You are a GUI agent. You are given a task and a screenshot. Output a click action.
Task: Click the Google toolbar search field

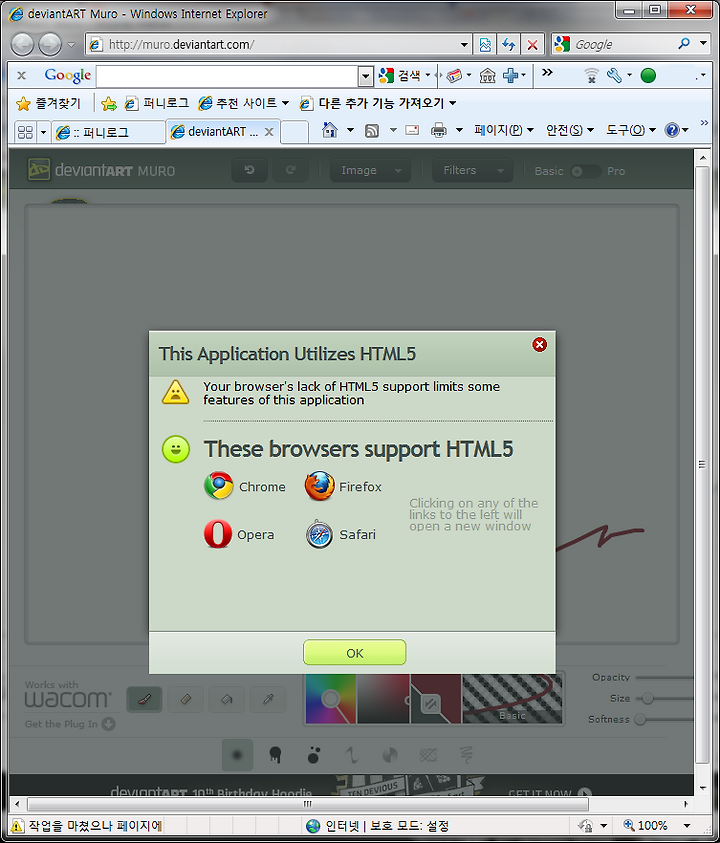[227, 76]
